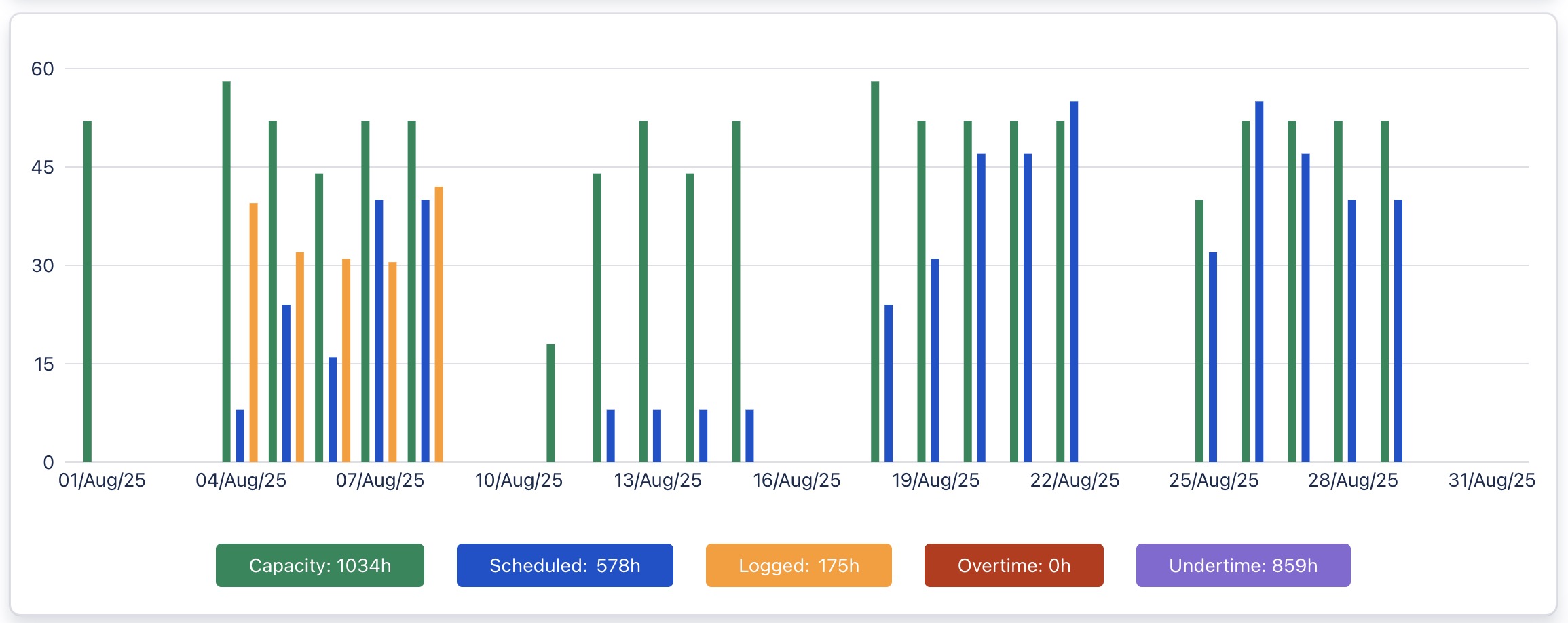Click the blue scheduled bar on 22 Aug
The height and width of the screenshot is (623, 1568).
(x=1074, y=282)
